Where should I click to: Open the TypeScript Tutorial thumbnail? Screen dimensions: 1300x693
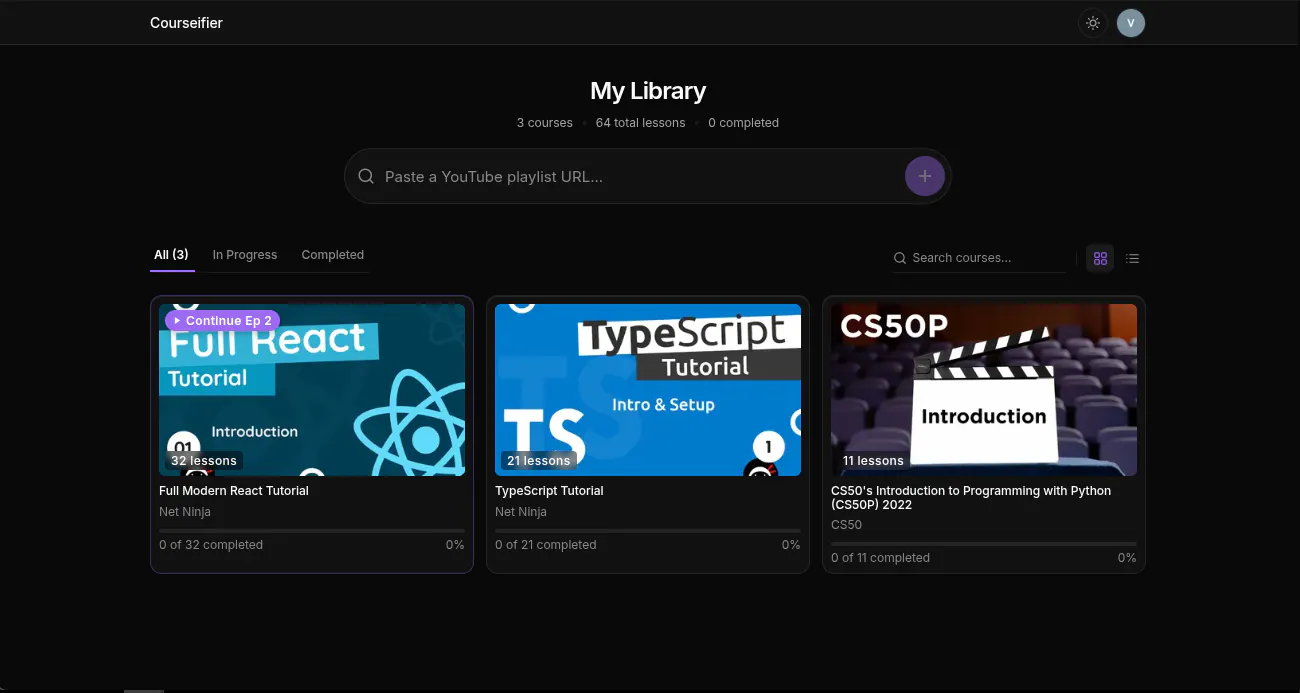click(x=648, y=390)
